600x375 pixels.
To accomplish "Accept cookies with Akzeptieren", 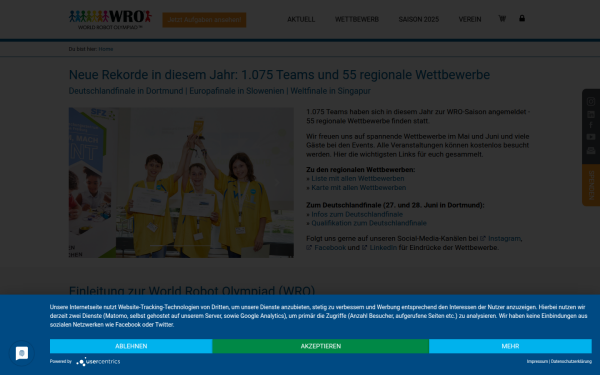I will (x=321, y=346).
